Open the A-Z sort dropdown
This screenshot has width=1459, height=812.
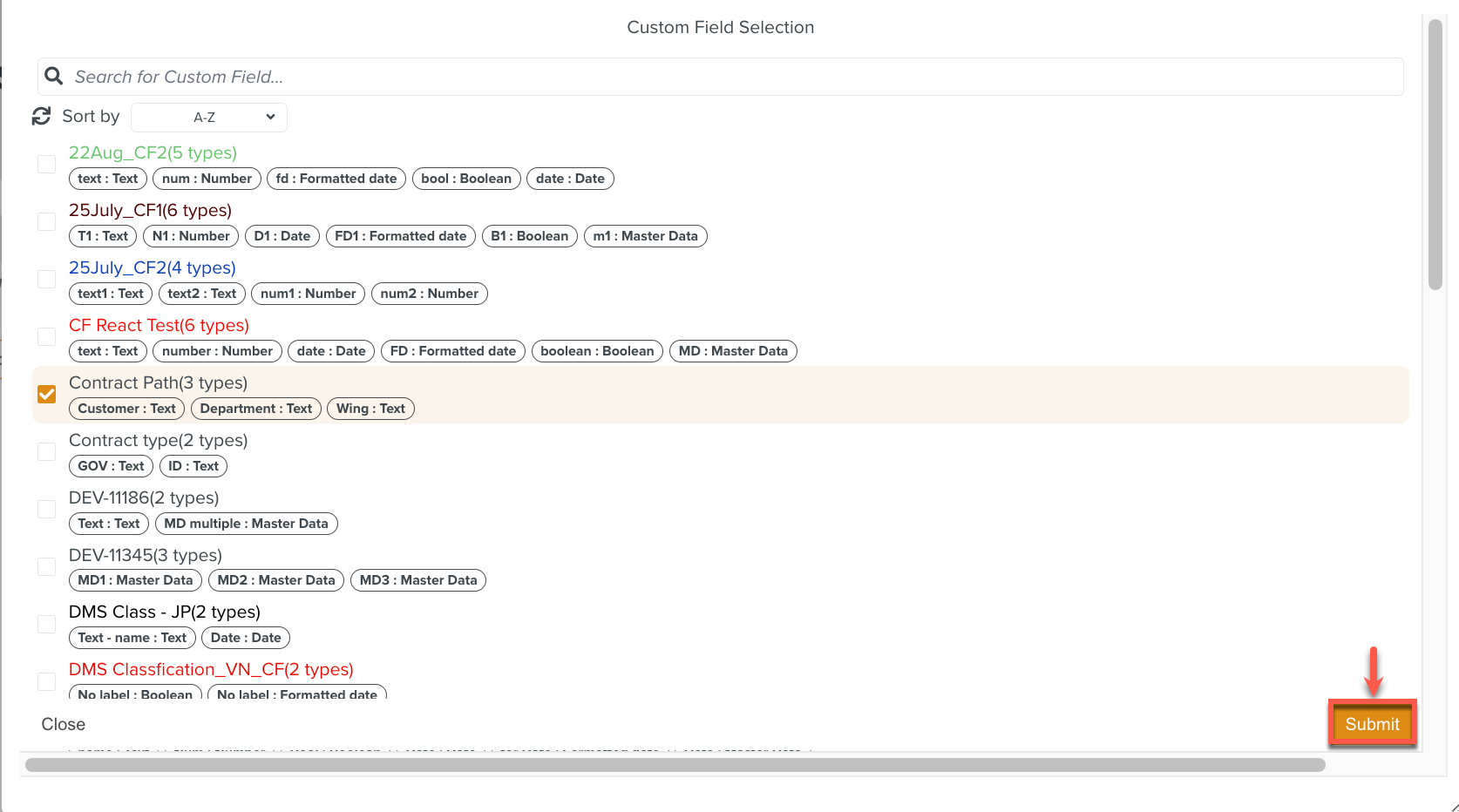pos(209,117)
